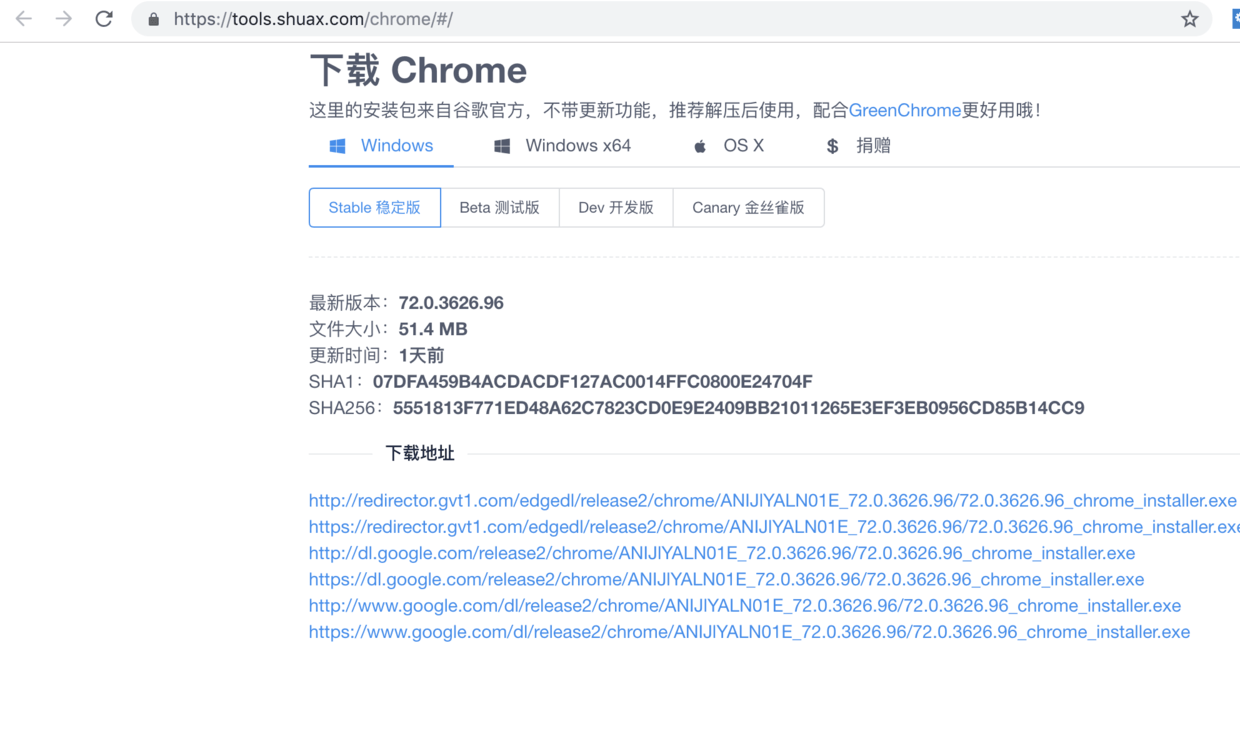Image resolution: width=1240 pixels, height=743 pixels.
Task: Focus the address bar URL field
Action: point(670,19)
